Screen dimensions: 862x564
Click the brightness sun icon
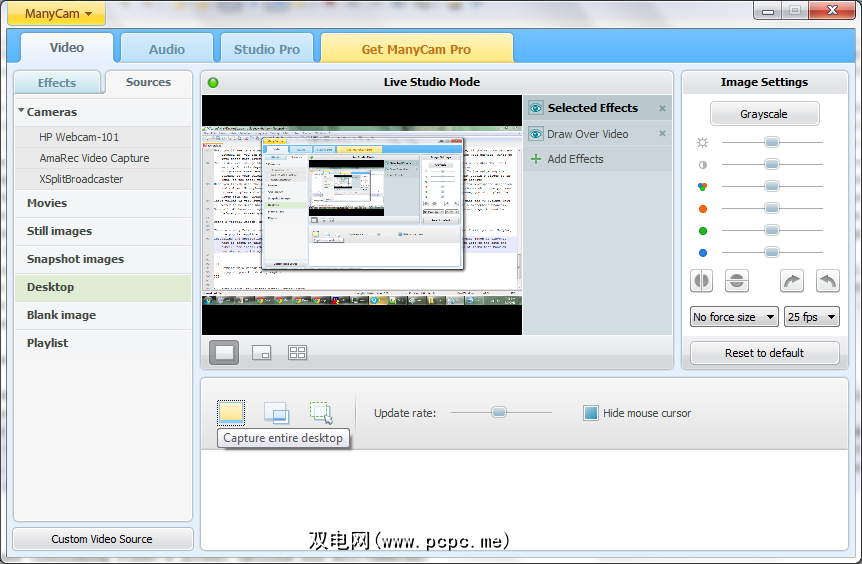[x=703, y=142]
